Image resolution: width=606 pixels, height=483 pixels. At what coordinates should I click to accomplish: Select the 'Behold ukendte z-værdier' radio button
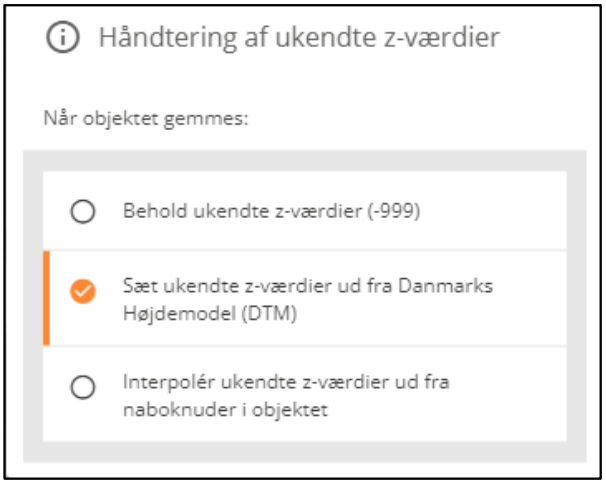coord(83,212)
